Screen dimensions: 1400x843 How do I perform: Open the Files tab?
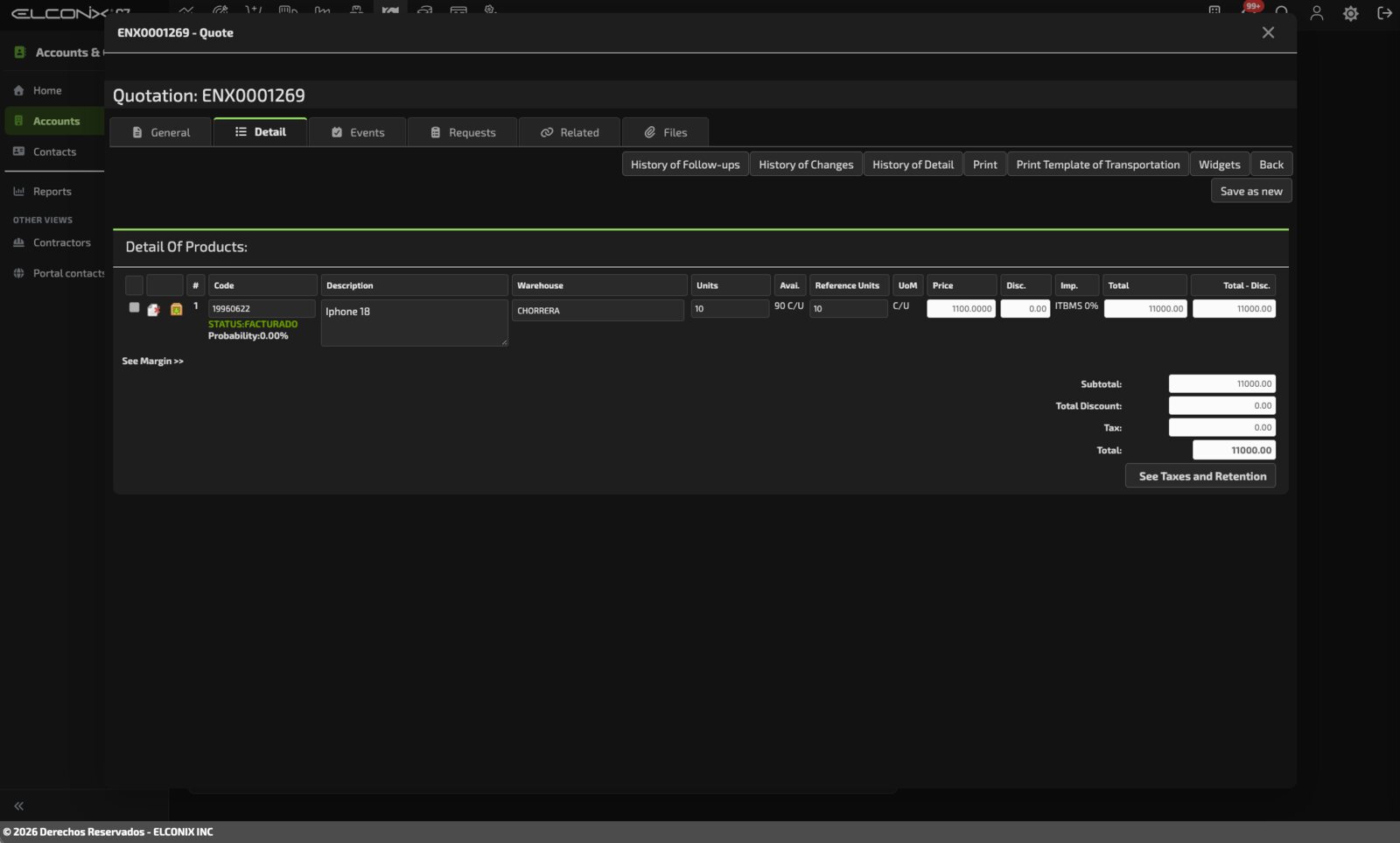click(666, 132)
